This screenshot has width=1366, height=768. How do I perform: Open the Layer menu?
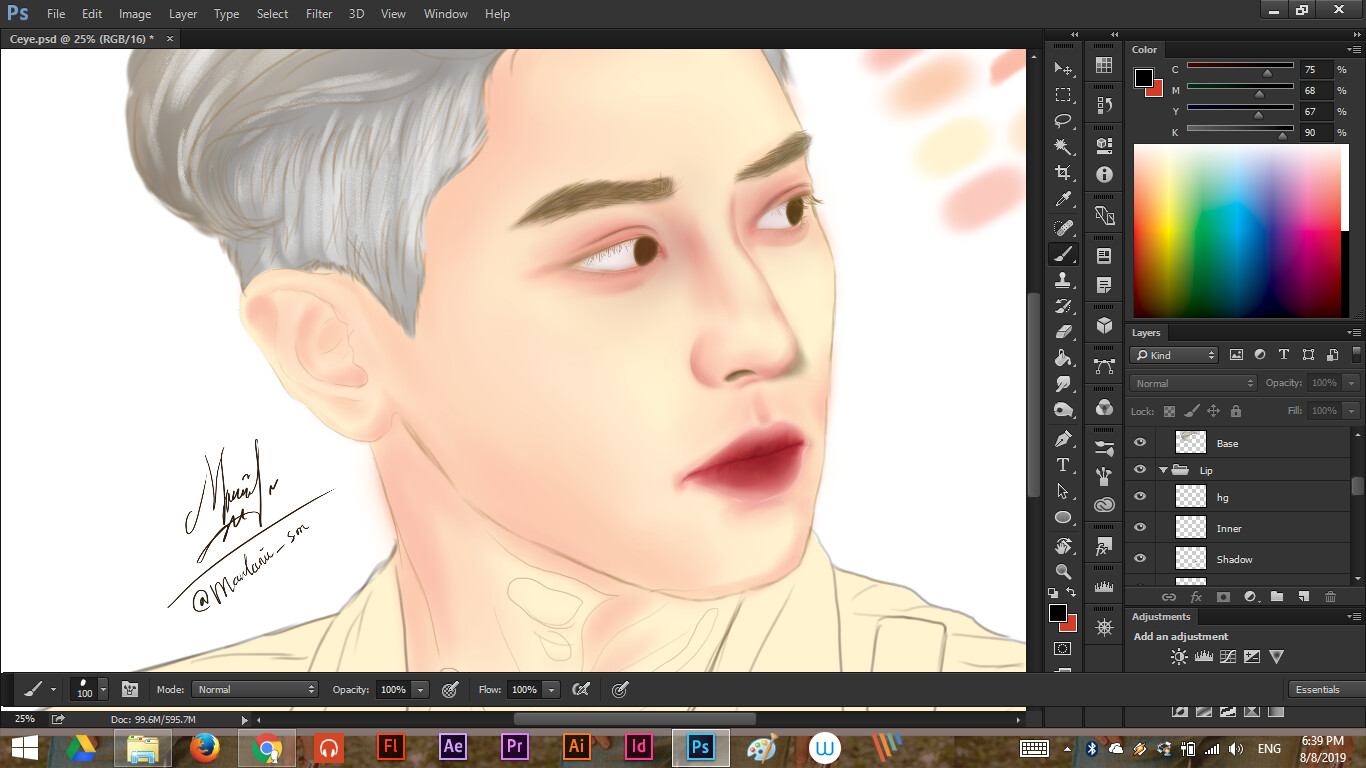(183, 14)
